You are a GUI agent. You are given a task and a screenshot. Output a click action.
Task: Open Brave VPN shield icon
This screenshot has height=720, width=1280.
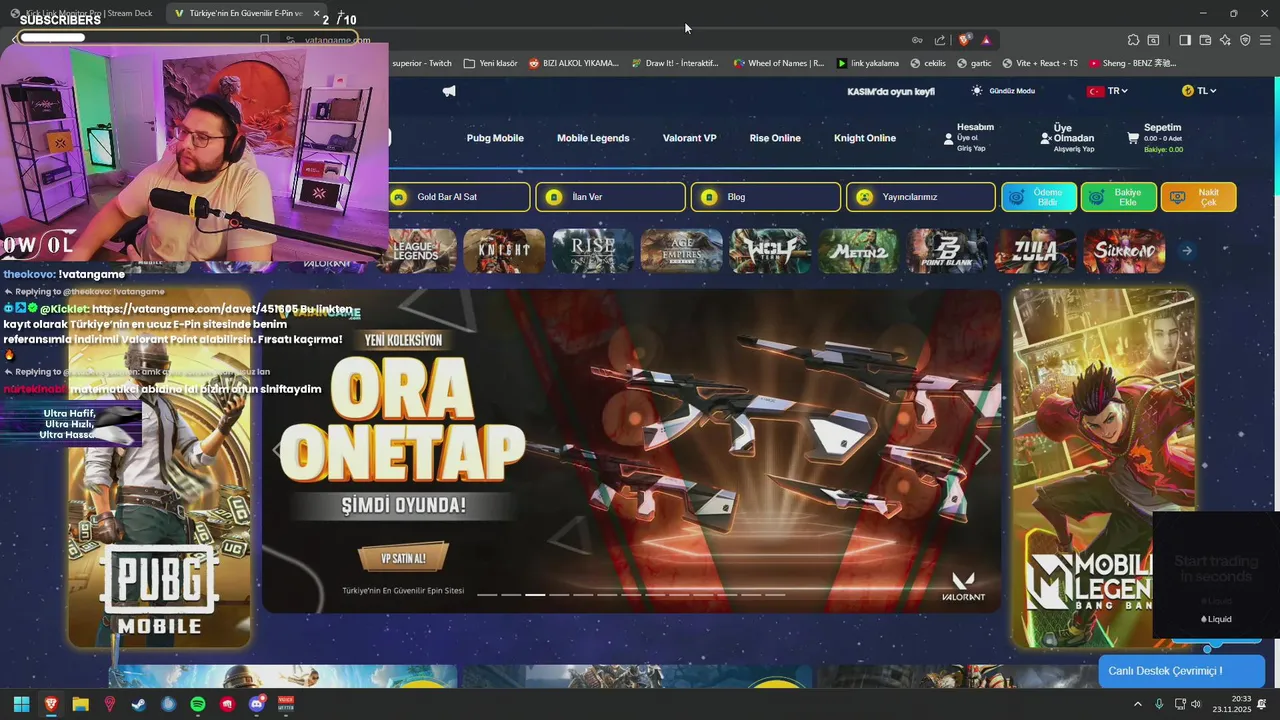(x=1245, y=40)
